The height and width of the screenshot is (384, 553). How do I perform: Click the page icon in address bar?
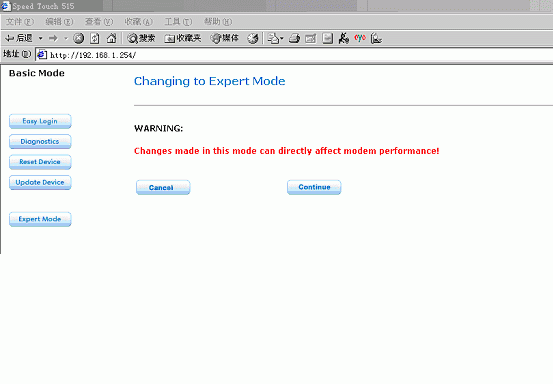42,55
